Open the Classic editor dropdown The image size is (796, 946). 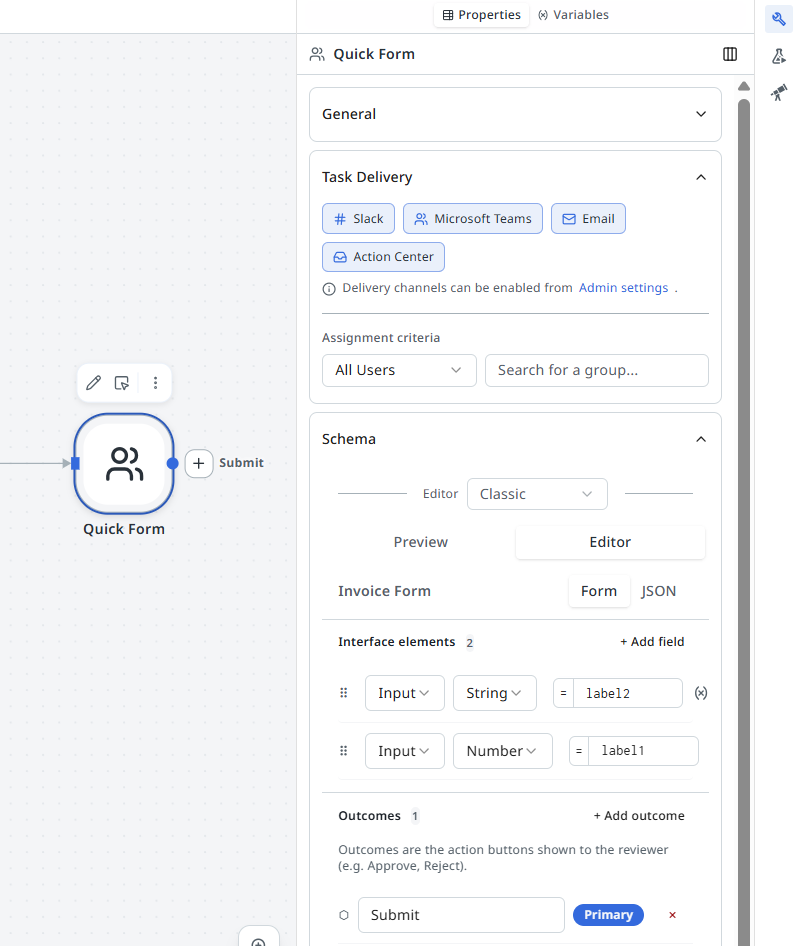tap(537, 494)
